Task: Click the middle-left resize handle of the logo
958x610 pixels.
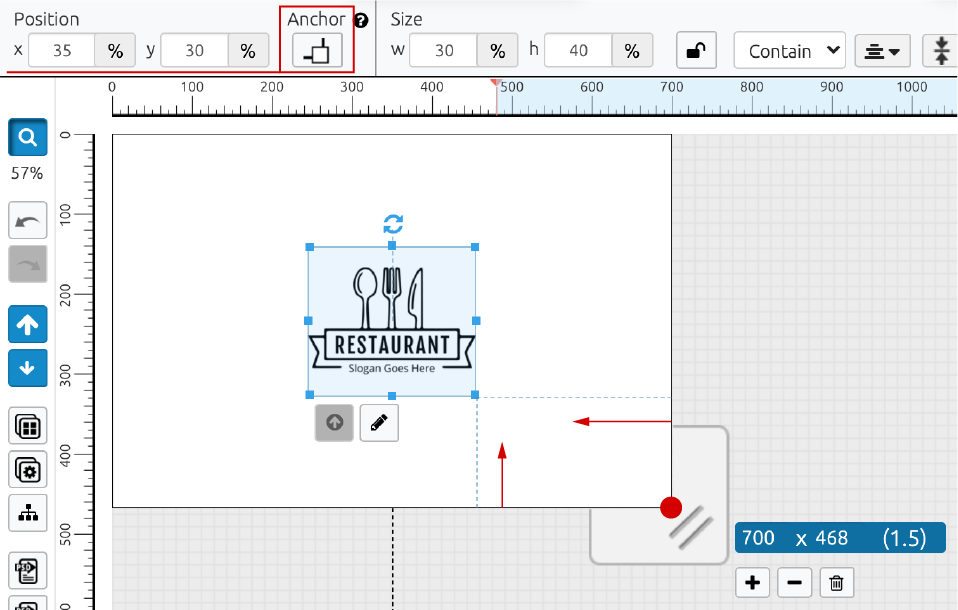Action: pos(309,321)
